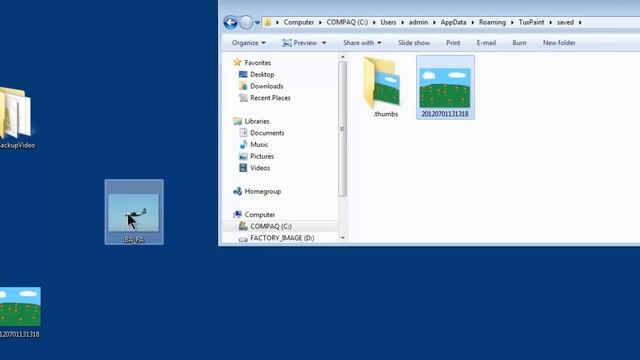Click the Favorites star icon

coord(237,62)
